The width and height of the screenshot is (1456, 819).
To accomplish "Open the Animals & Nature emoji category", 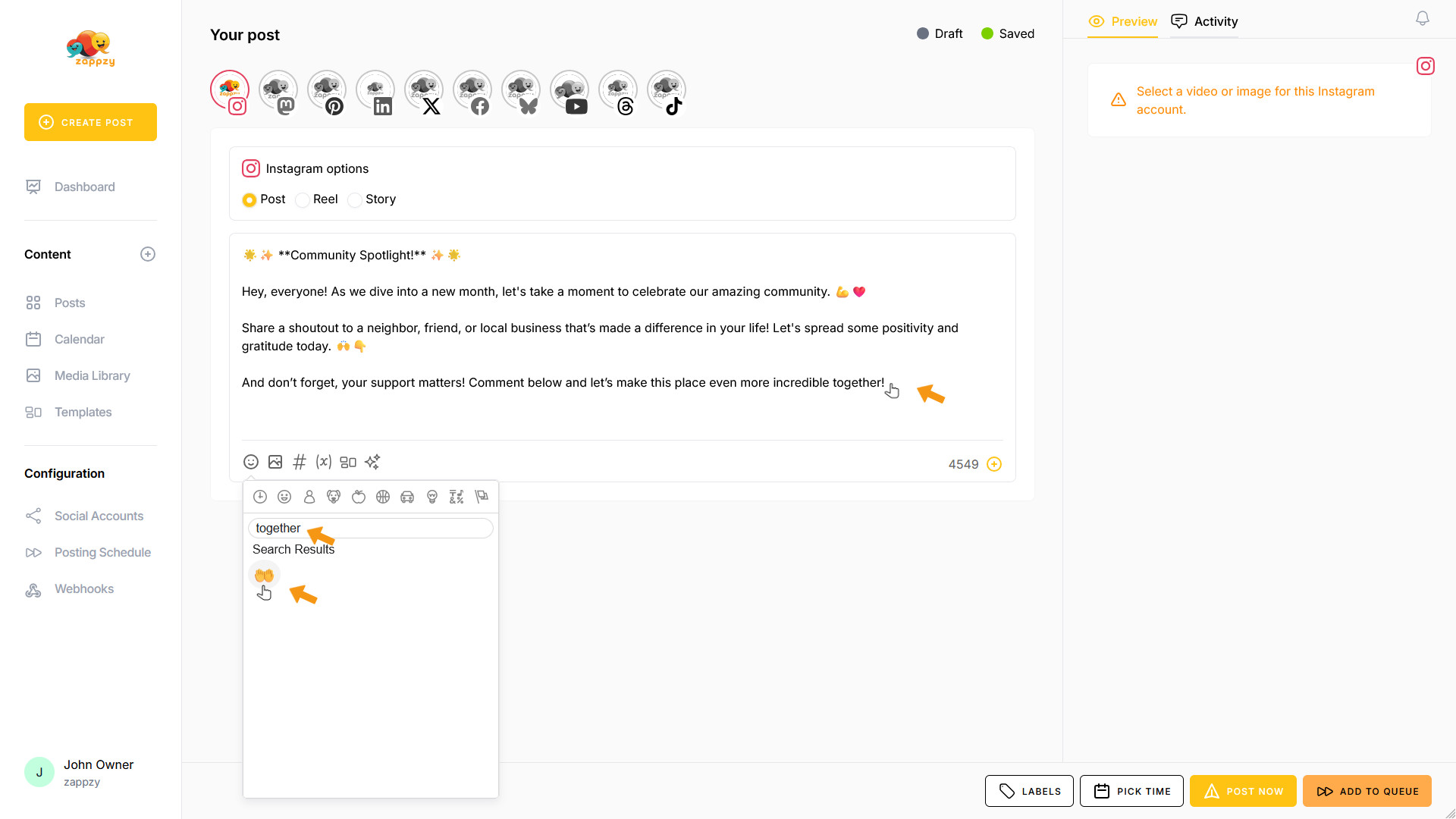I will [334, 497].
